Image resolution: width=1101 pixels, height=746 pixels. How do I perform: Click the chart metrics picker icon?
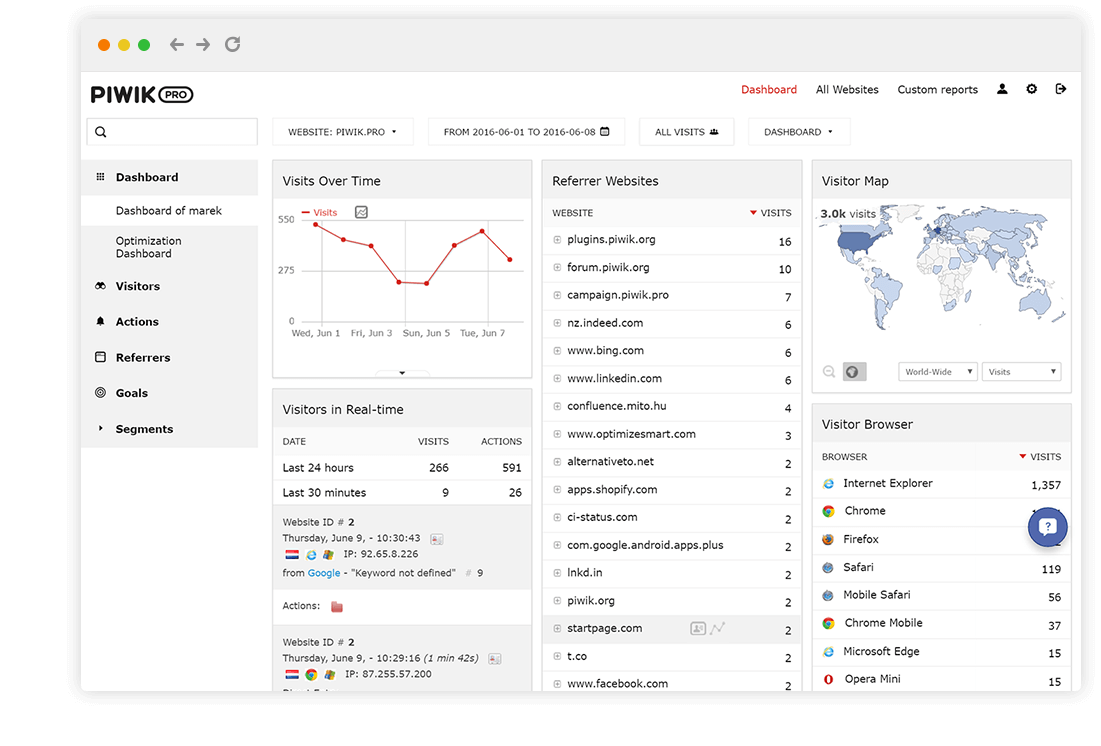coord(362,212)
